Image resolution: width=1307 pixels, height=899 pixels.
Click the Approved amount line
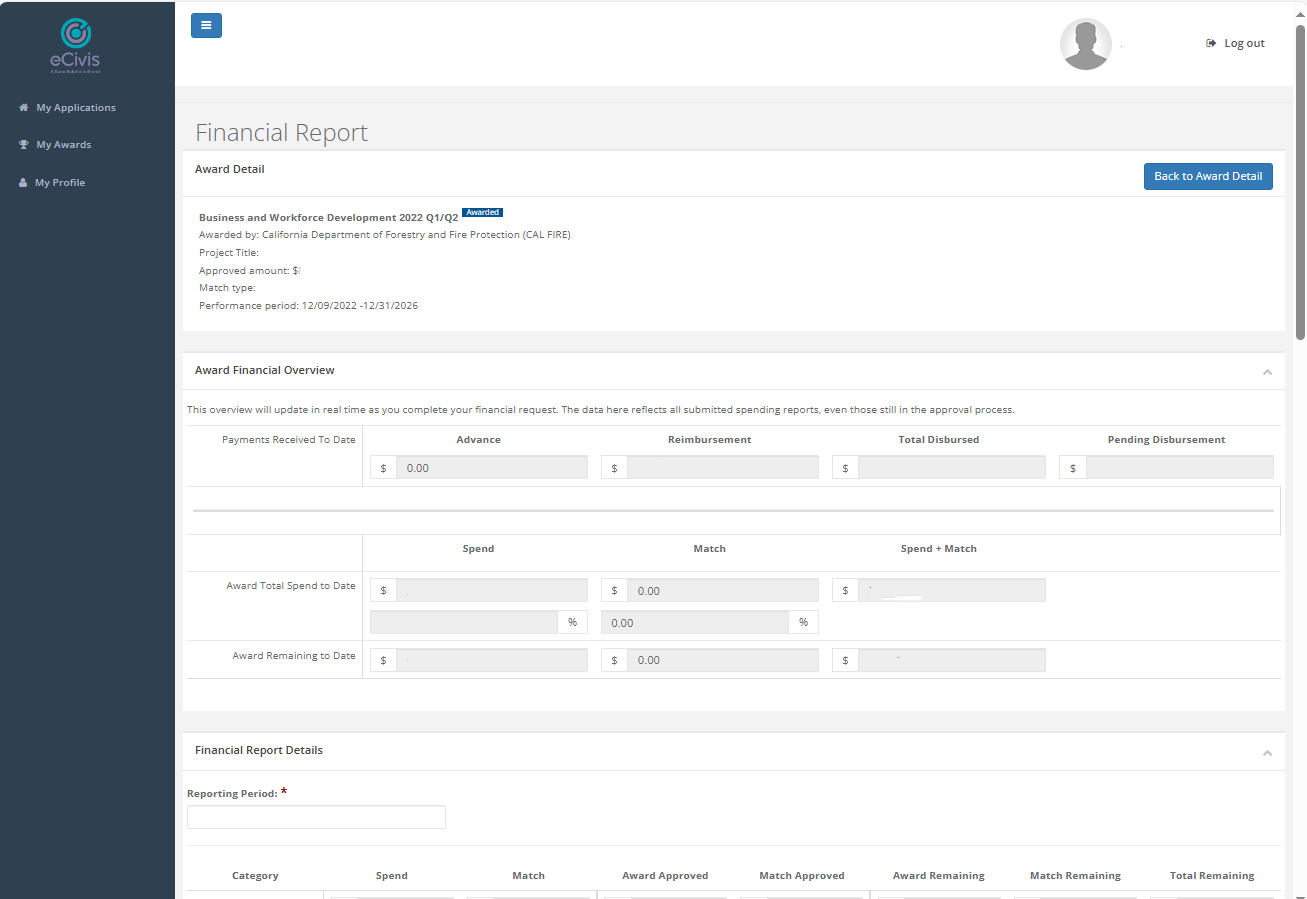249,271
